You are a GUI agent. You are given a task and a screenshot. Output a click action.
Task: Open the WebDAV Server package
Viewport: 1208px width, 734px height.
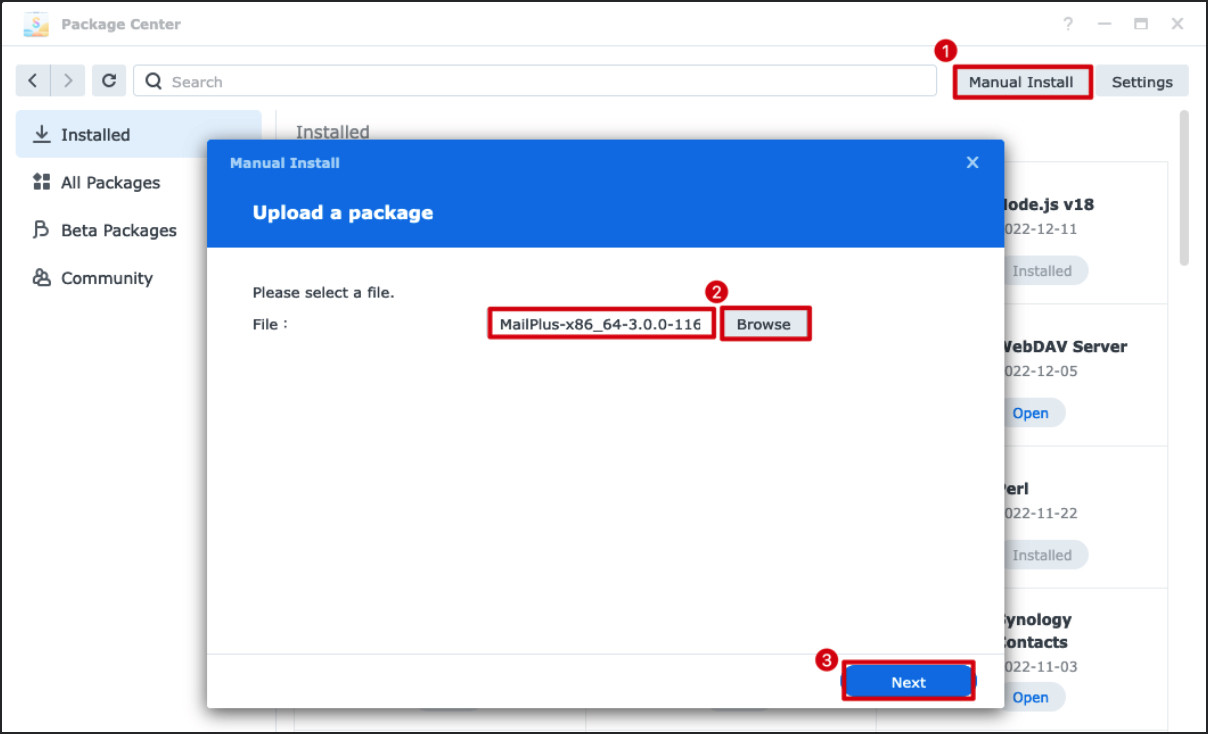pyautogui.click(x=1030, y=413)
